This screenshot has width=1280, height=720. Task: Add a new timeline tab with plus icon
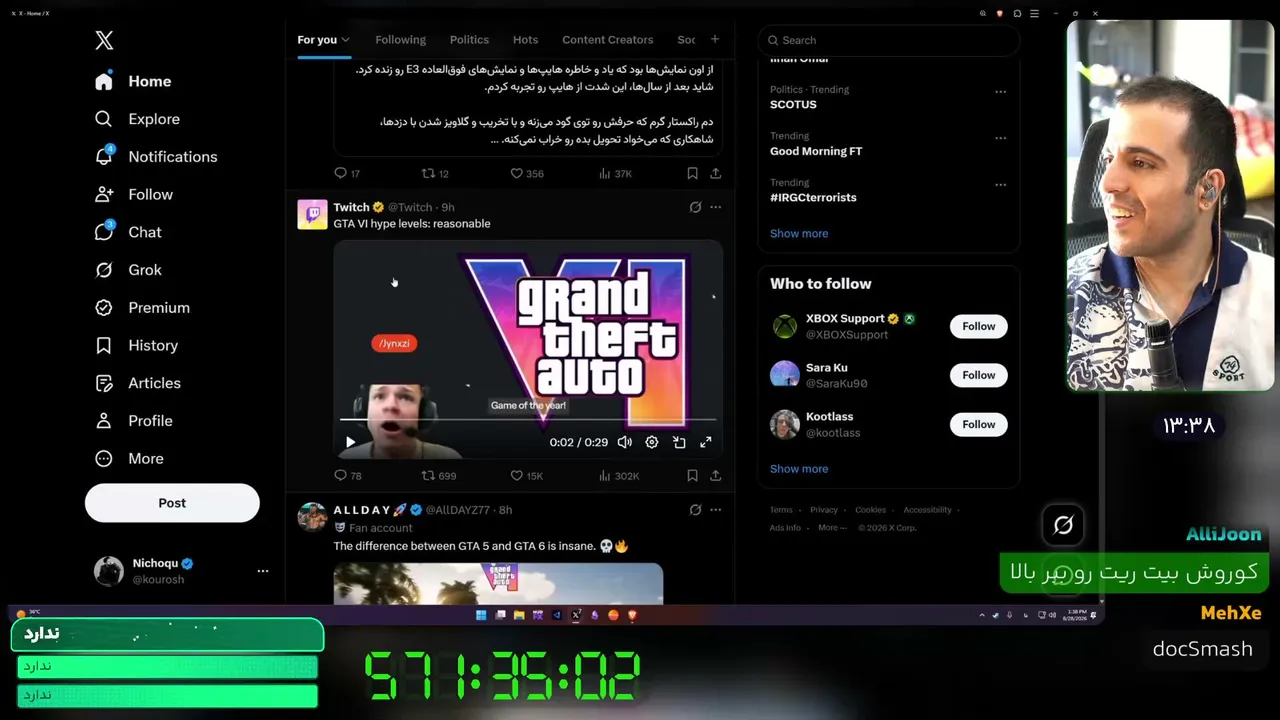coord(714,39)
